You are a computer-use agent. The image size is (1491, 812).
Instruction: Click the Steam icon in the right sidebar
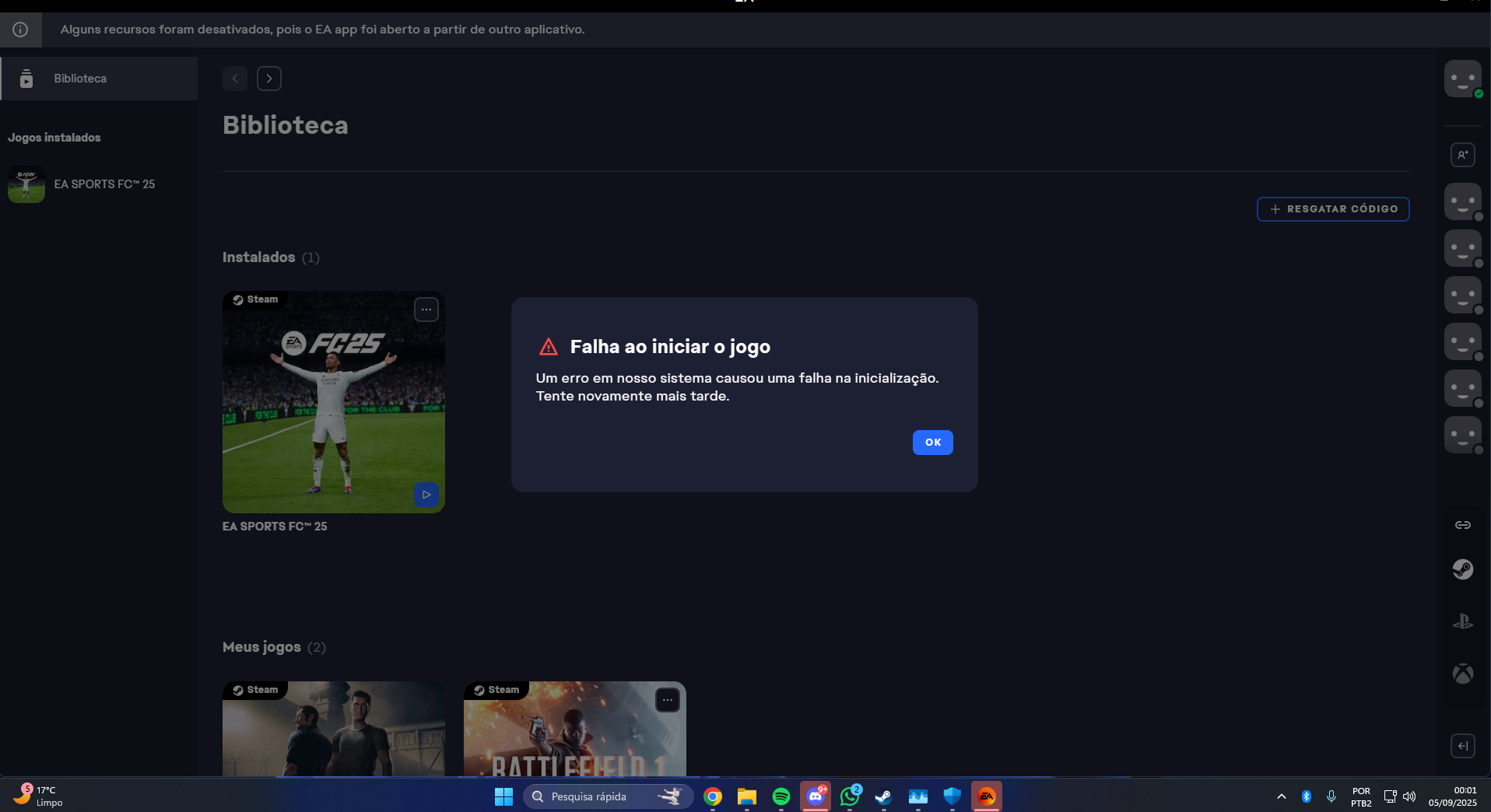click(x=1462, y=569)
